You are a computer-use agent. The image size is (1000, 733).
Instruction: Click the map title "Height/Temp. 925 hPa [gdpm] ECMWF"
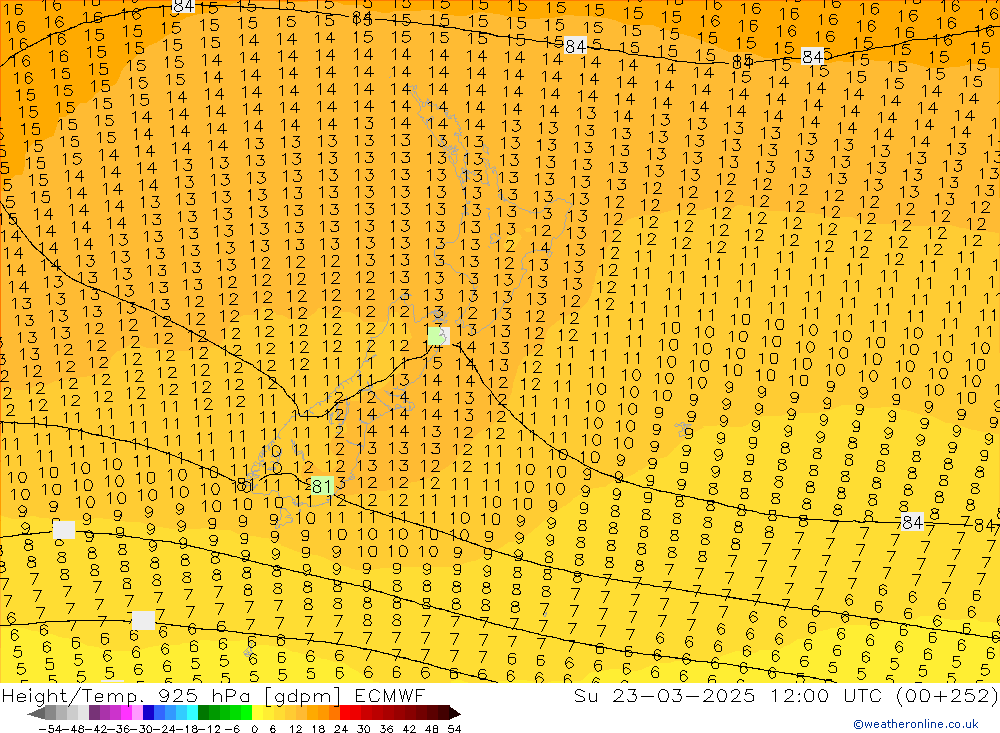[x=213, y=695]
